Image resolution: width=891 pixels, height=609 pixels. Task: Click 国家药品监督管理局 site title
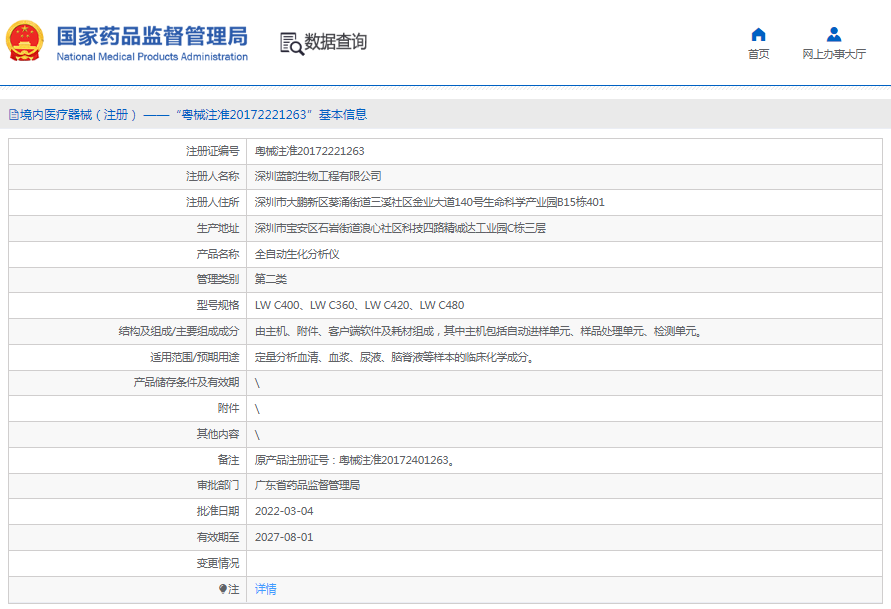click(152, 36)
